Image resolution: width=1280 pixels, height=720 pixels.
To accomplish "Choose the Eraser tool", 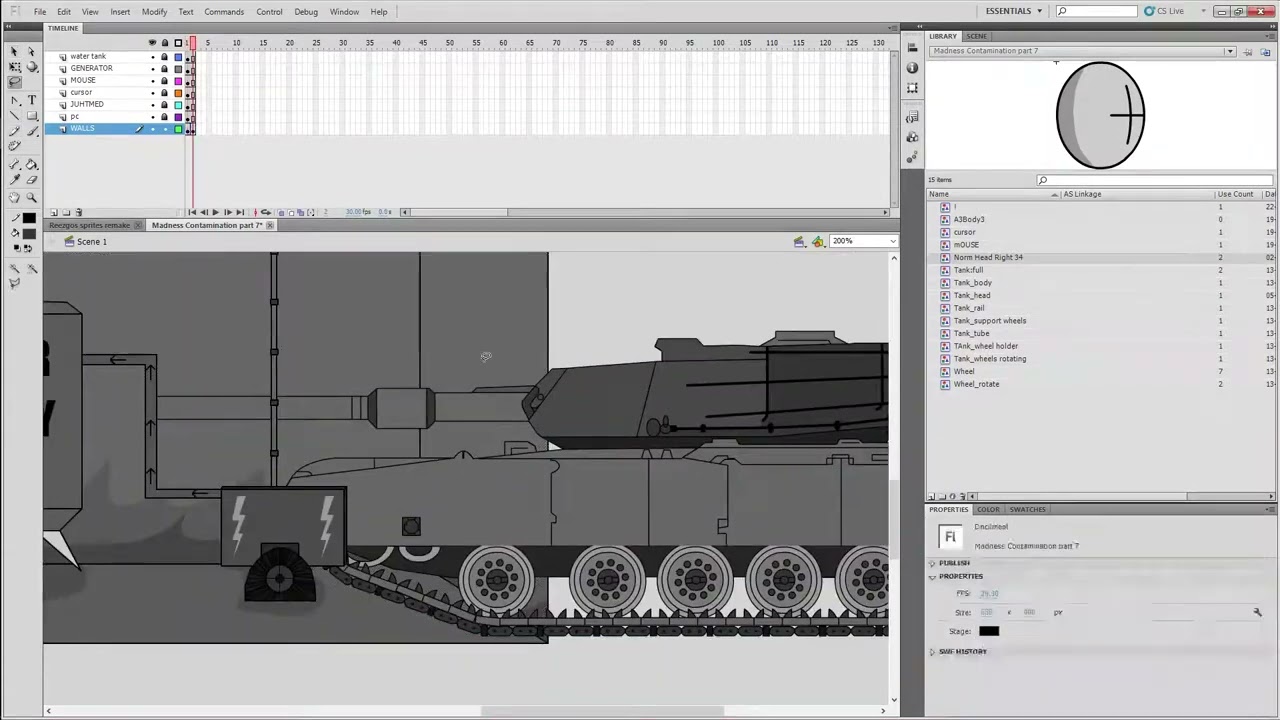I will (x=31, y=181).
